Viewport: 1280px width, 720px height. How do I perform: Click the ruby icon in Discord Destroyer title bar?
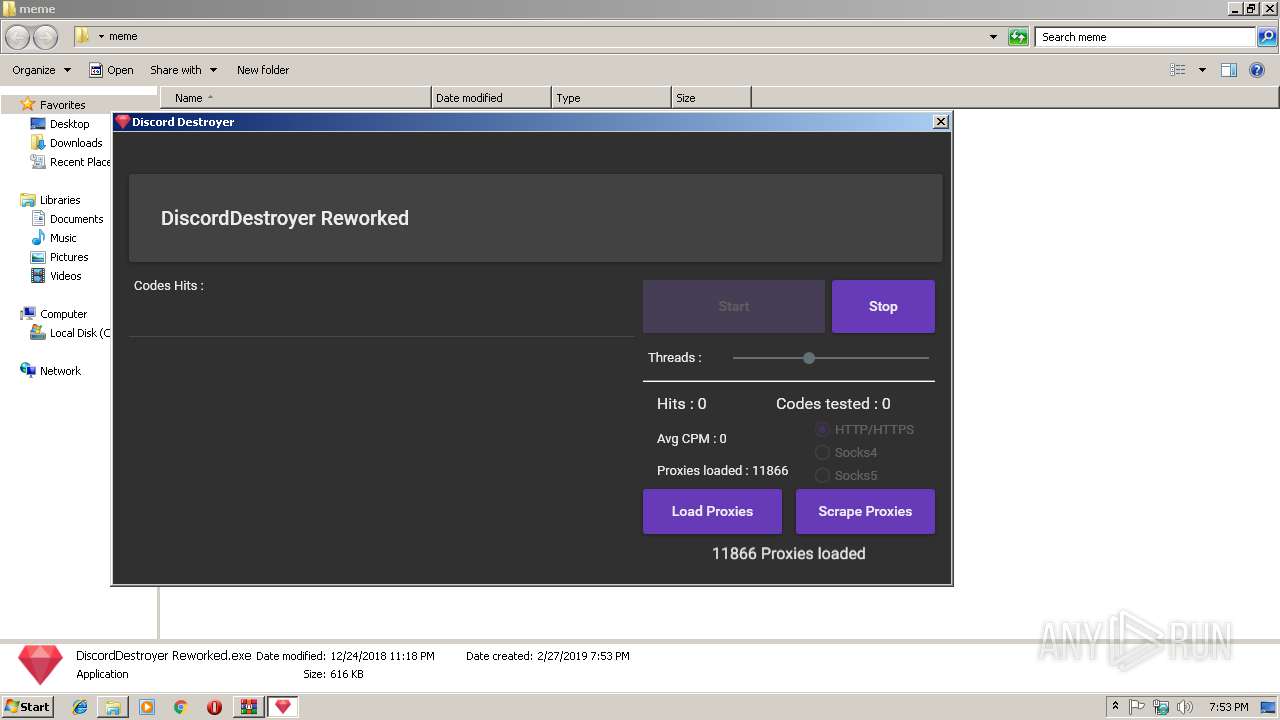(x=123, y=121)
